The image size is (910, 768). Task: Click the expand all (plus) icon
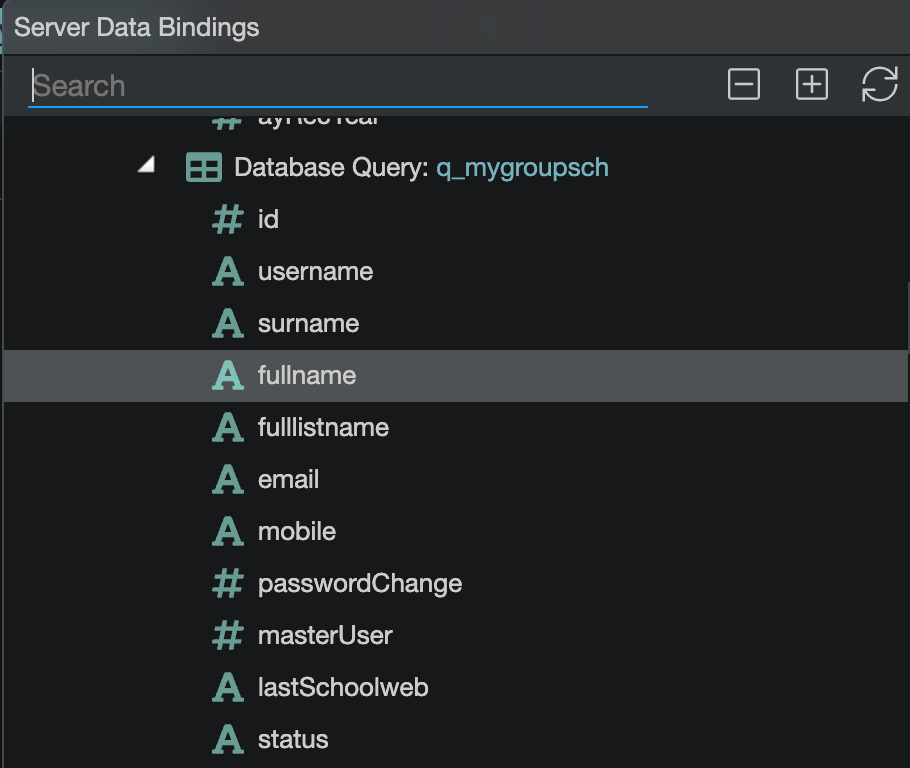click(x=811, y=84)
